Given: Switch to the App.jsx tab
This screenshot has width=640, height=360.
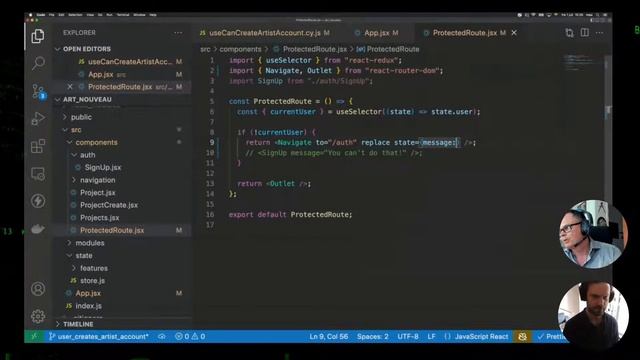Looking at the screenshot, I should click(x=376, y=33).
